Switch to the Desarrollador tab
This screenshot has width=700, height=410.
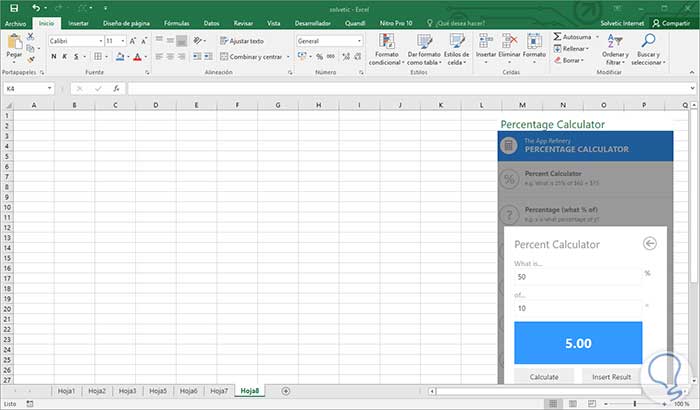coord(312,23)
